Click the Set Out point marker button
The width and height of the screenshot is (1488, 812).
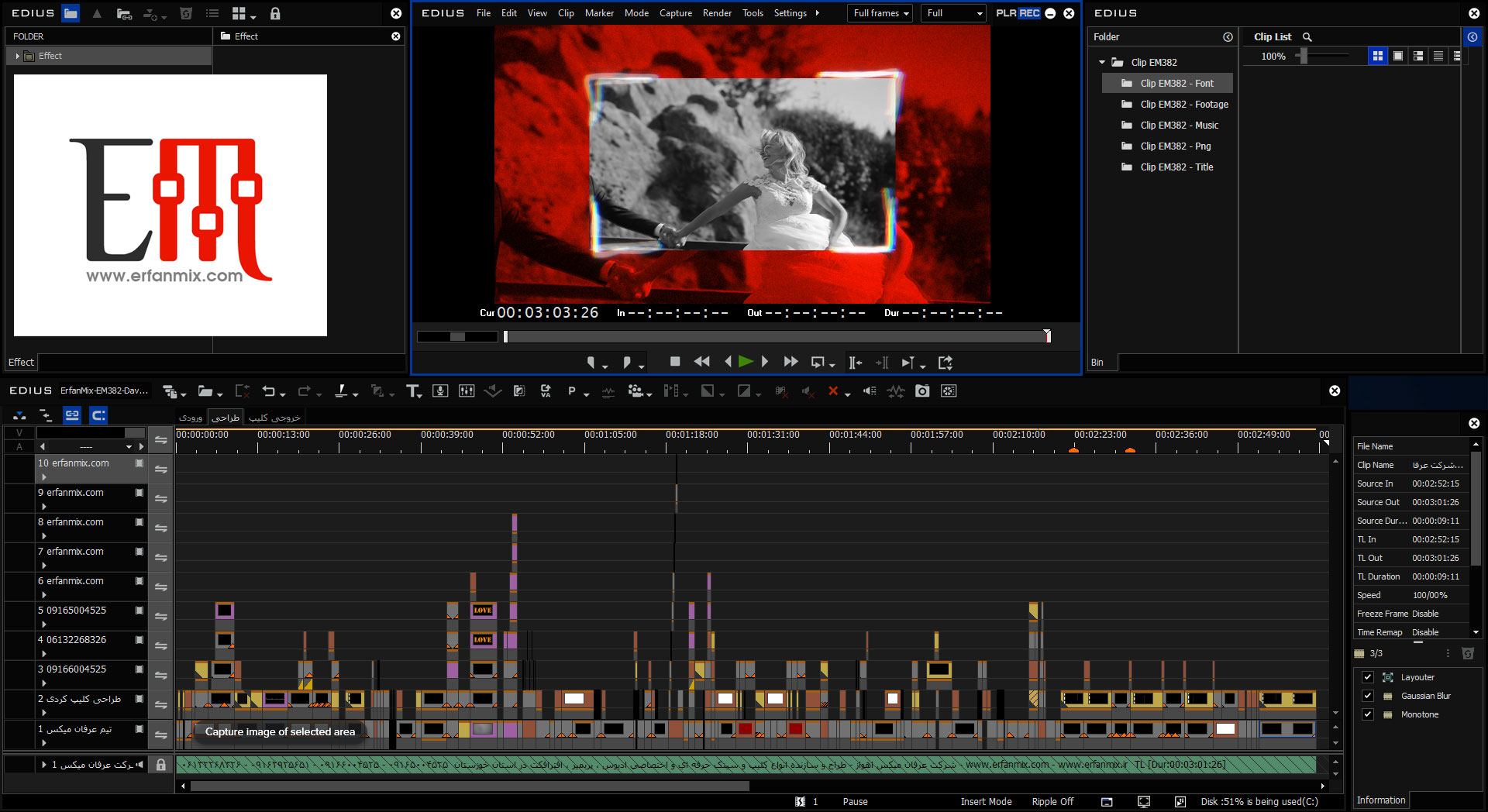pyautogui.click(x=628, y=362)
